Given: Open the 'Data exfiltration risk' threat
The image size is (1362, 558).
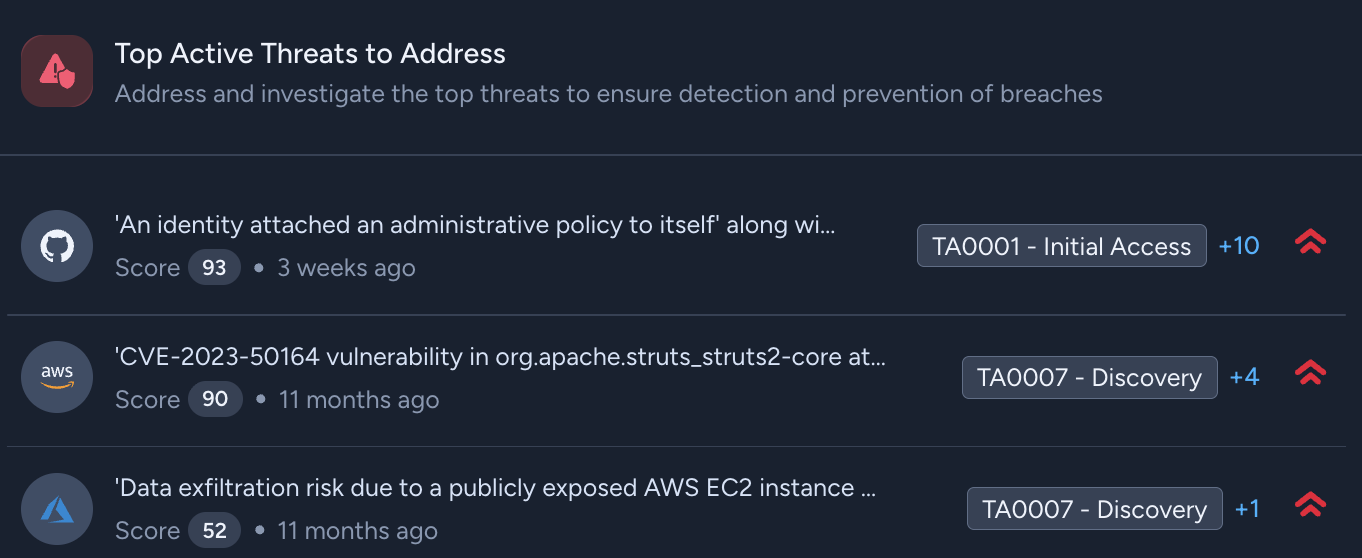Looking at the screenshot, I should point(495,488).
